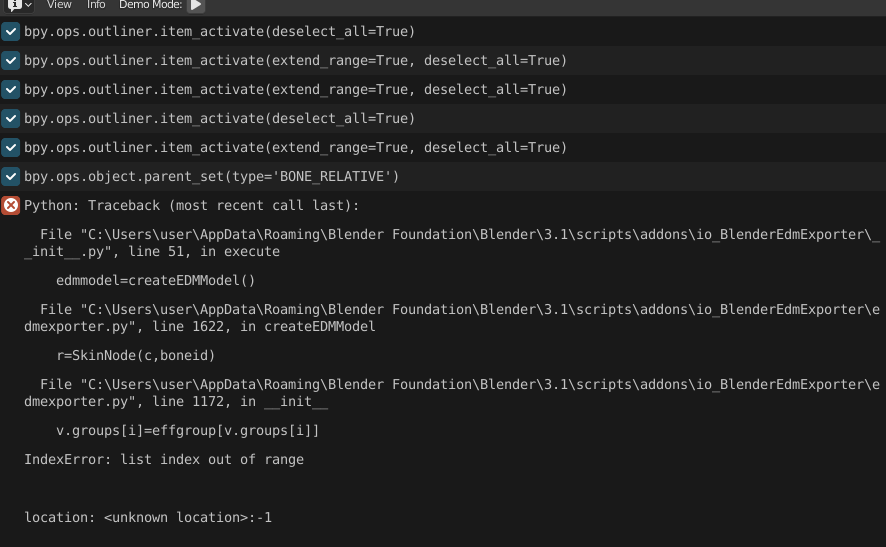Screen dimensions: 886x547
Task: Click the checkmark icon beside the parent_set entry
Action: pyautogui.click(x=11, y=176)
